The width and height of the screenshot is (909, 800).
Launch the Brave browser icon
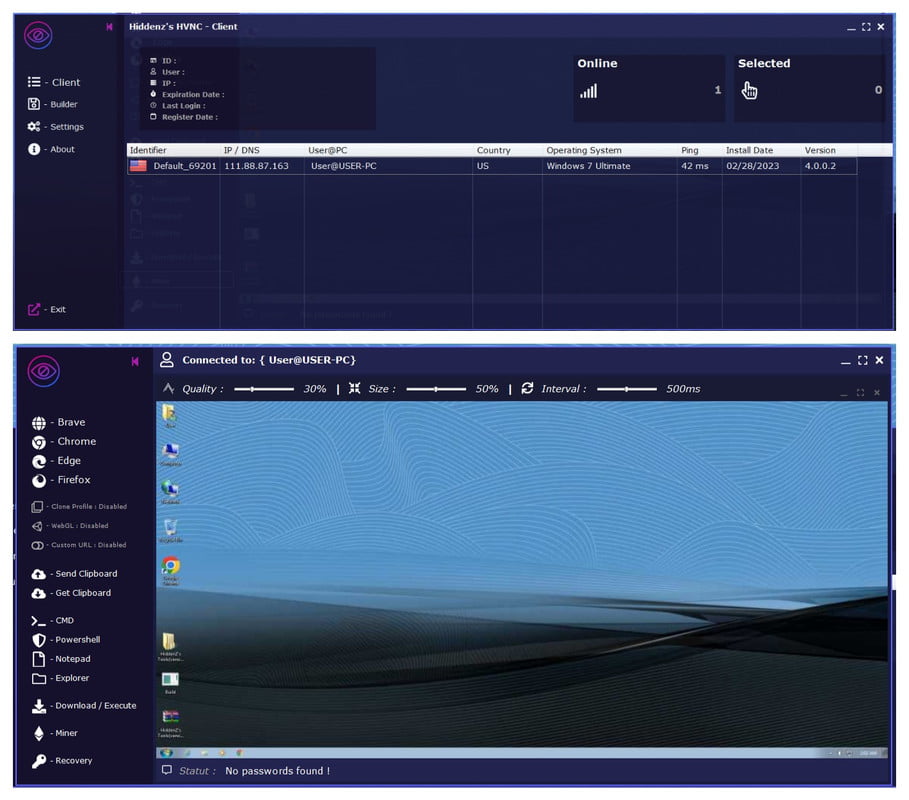coord(39,423)
